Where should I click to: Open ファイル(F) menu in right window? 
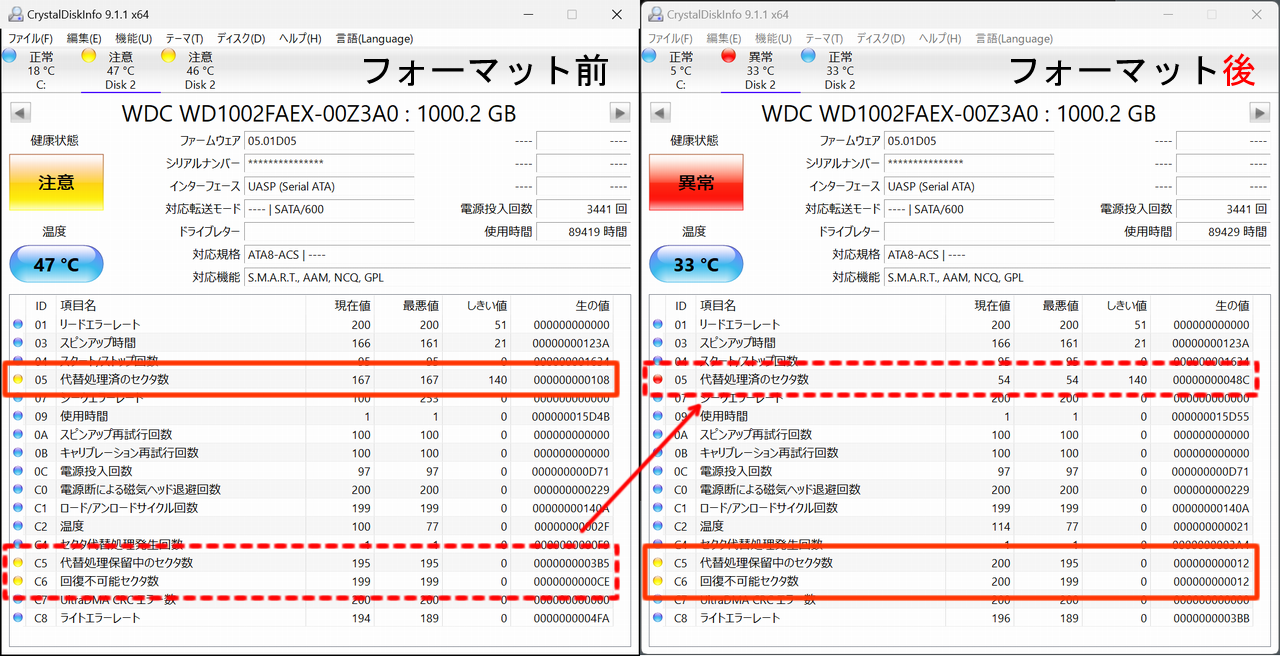click(x=670, y=38)
